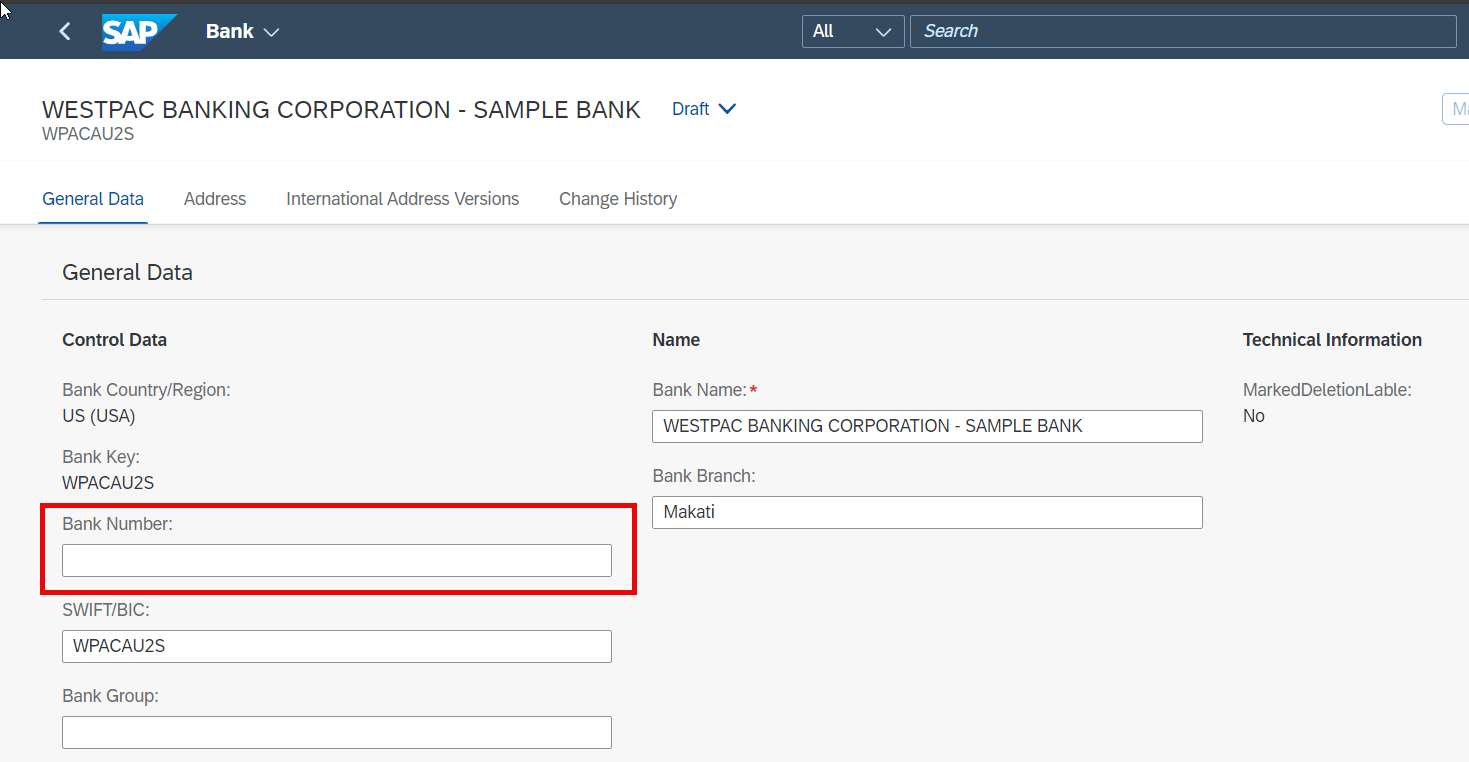The image size is (1469, 762).
Task: Click the Name group heading
Action: (676, 340)
